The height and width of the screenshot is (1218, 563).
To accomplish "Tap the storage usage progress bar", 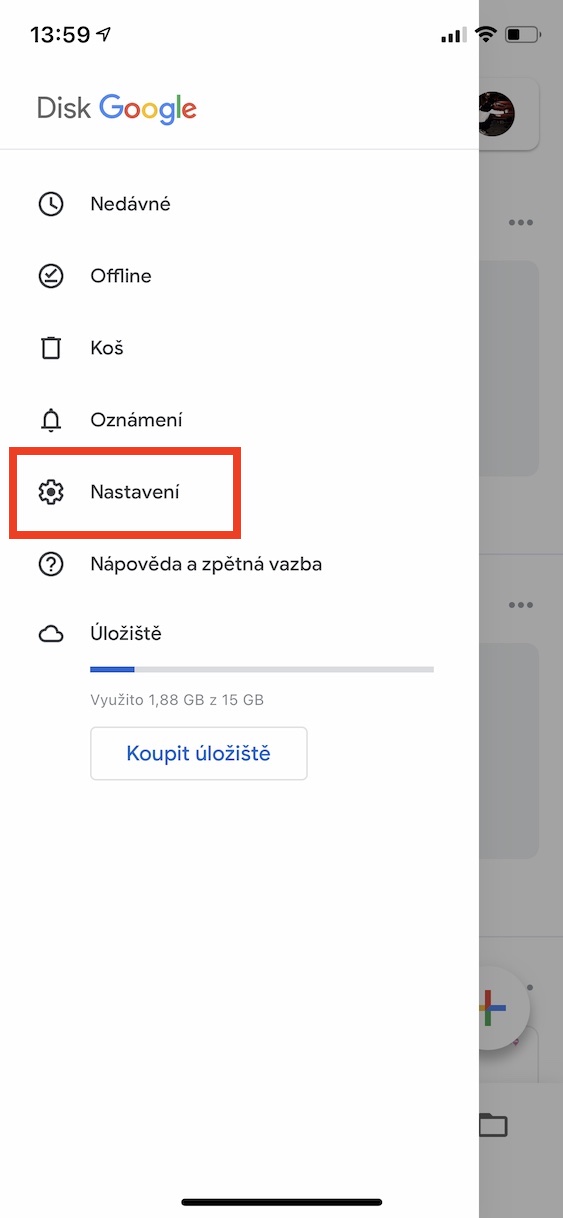I will click(262, 669).
